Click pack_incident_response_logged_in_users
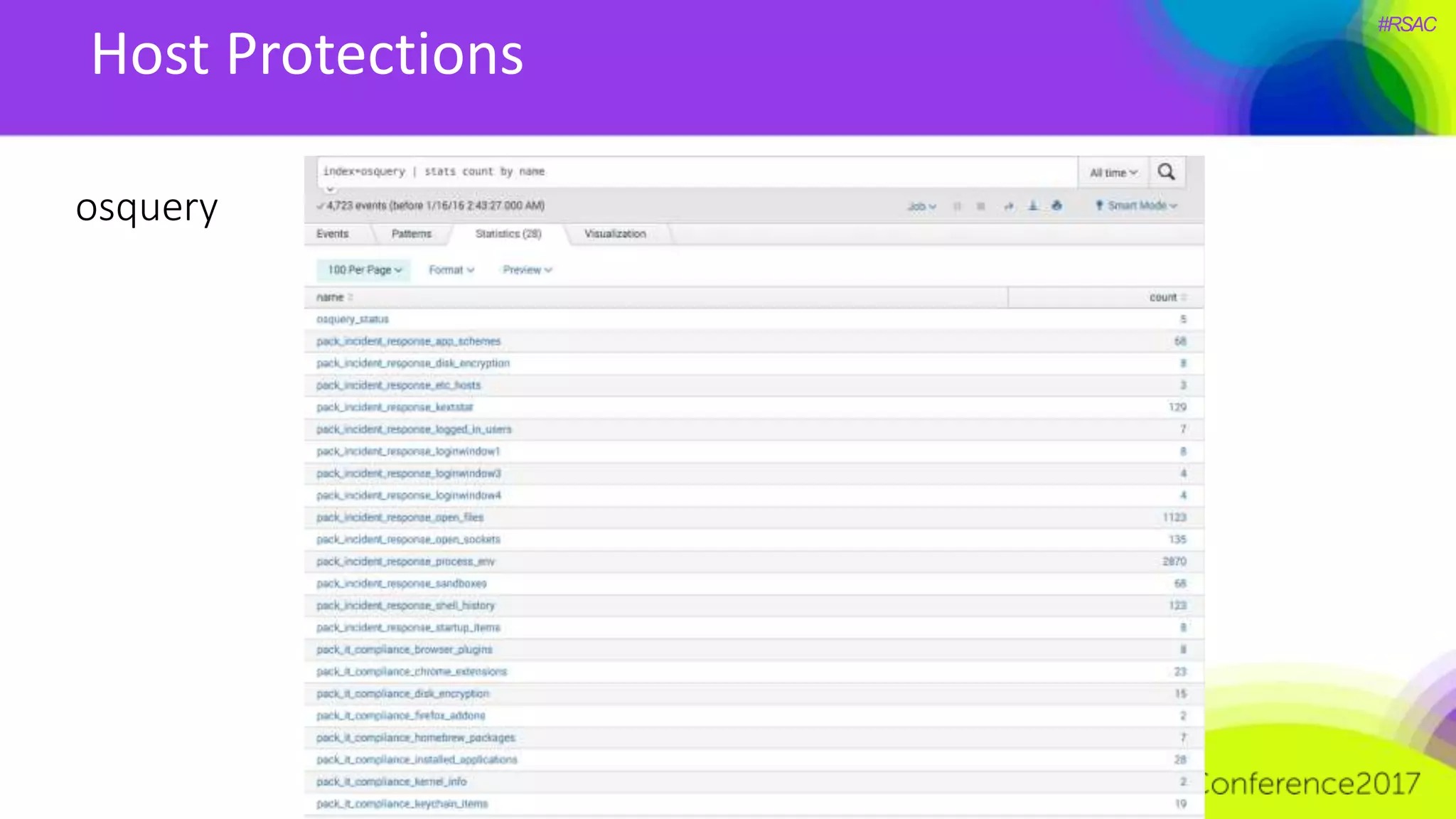This screenshot has width=1456, height=819. pos(414,429)
